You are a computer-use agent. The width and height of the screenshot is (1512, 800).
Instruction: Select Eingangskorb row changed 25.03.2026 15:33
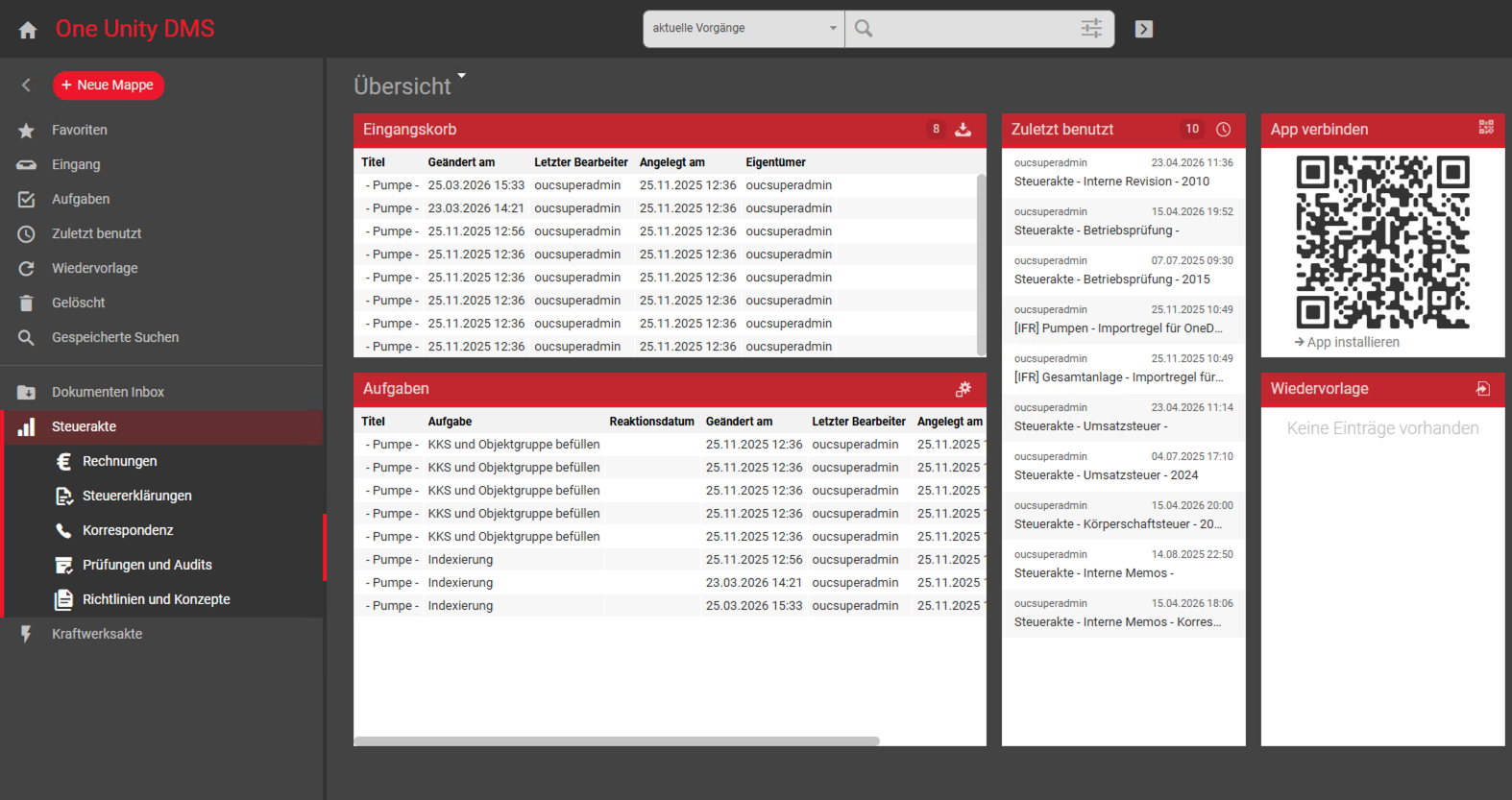point(665,186)
